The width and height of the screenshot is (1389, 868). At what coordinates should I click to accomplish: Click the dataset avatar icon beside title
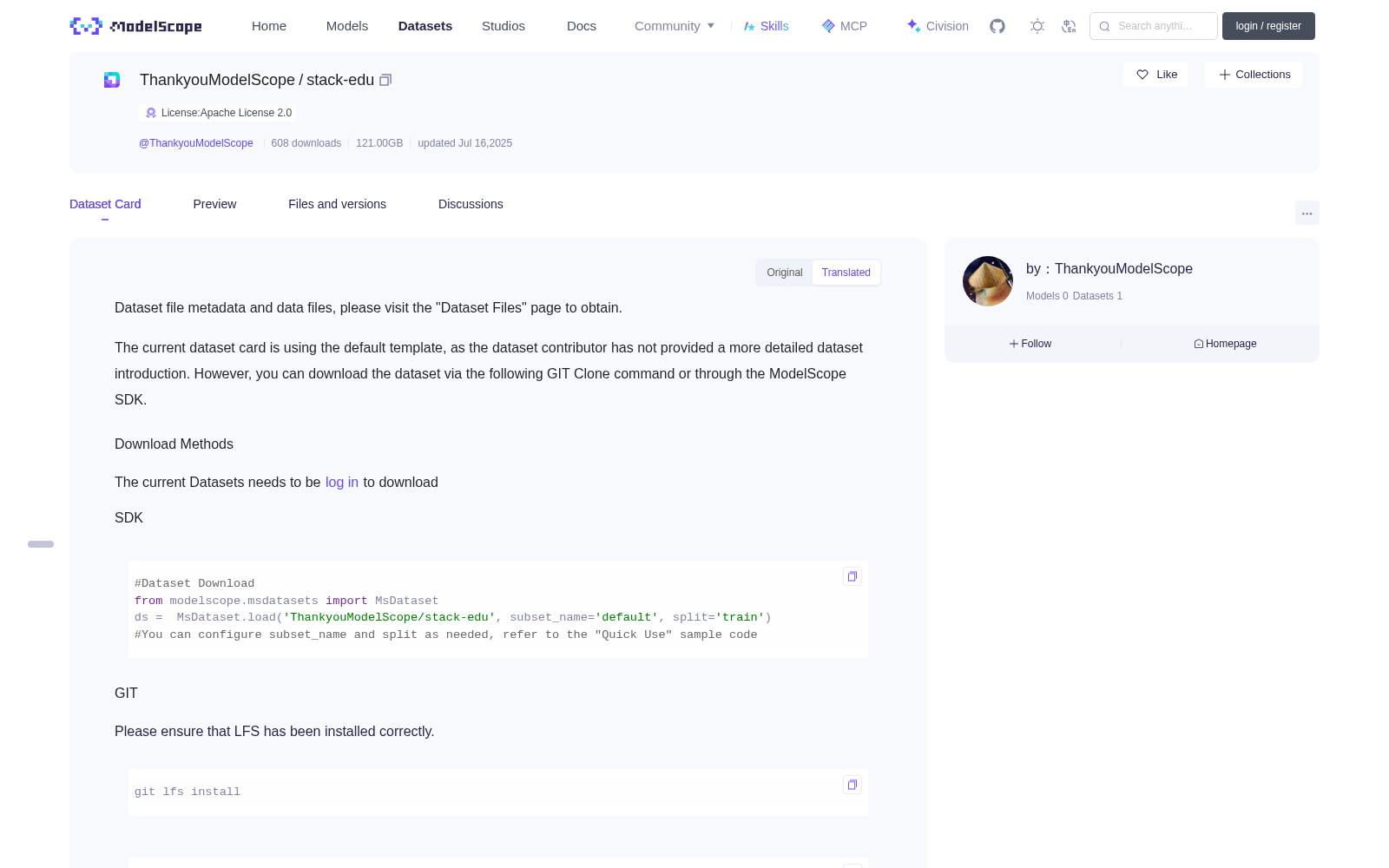112,80
